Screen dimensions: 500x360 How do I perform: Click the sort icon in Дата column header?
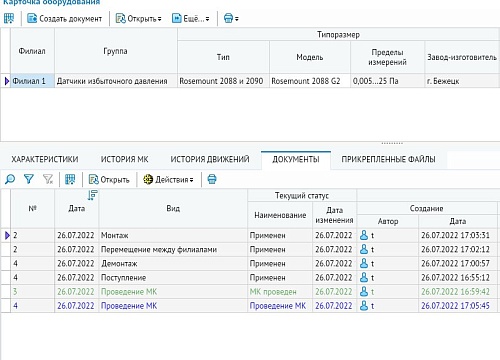pyautogui.click(x=92, y=195)
